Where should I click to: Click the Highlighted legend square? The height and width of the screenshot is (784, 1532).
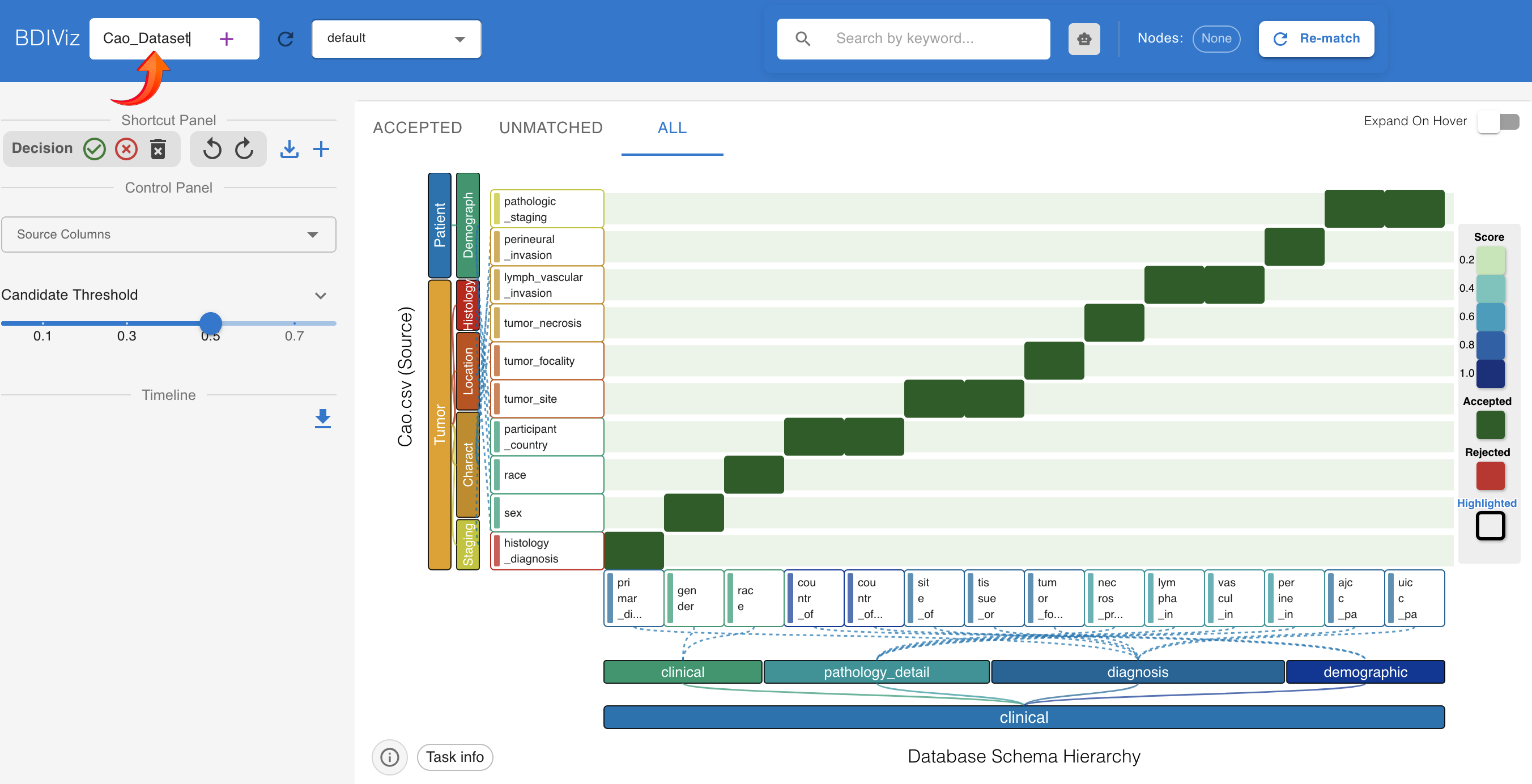tap(1490, 526)
